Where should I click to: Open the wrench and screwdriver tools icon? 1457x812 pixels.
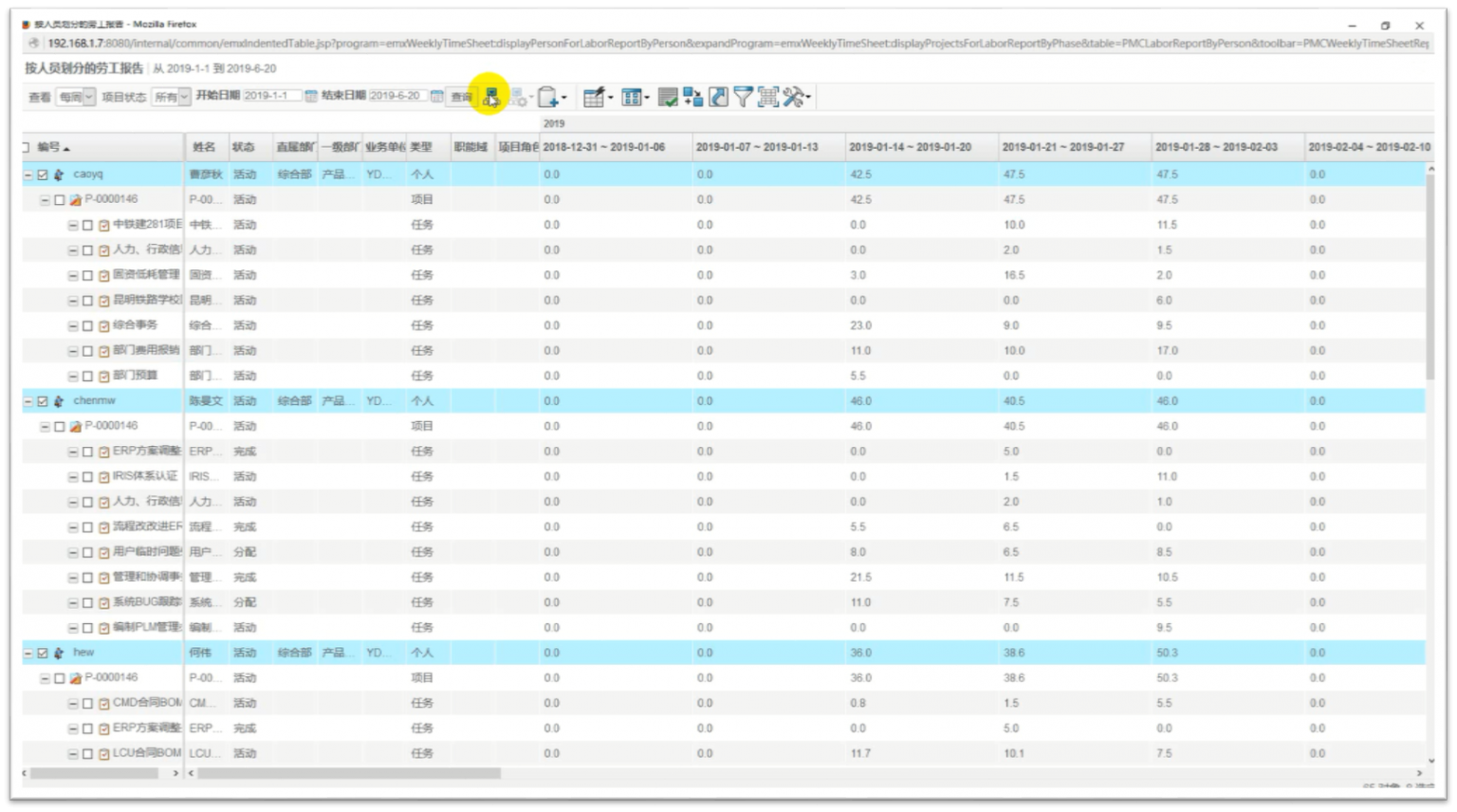(x=794, y=97)
